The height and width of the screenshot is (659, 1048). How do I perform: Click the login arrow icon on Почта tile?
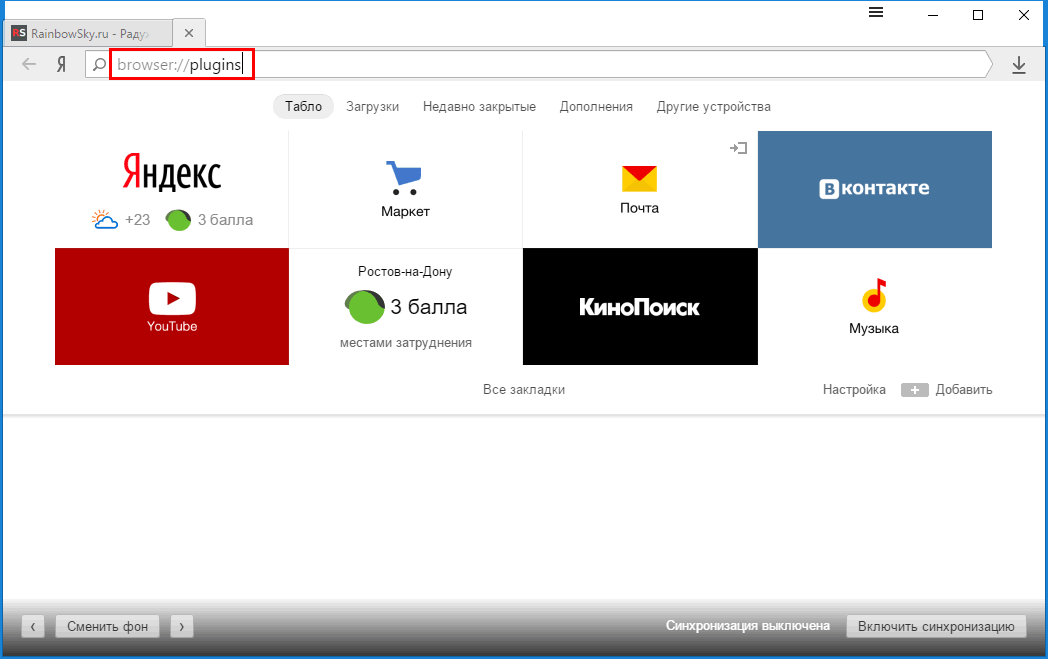pos(739,148)
